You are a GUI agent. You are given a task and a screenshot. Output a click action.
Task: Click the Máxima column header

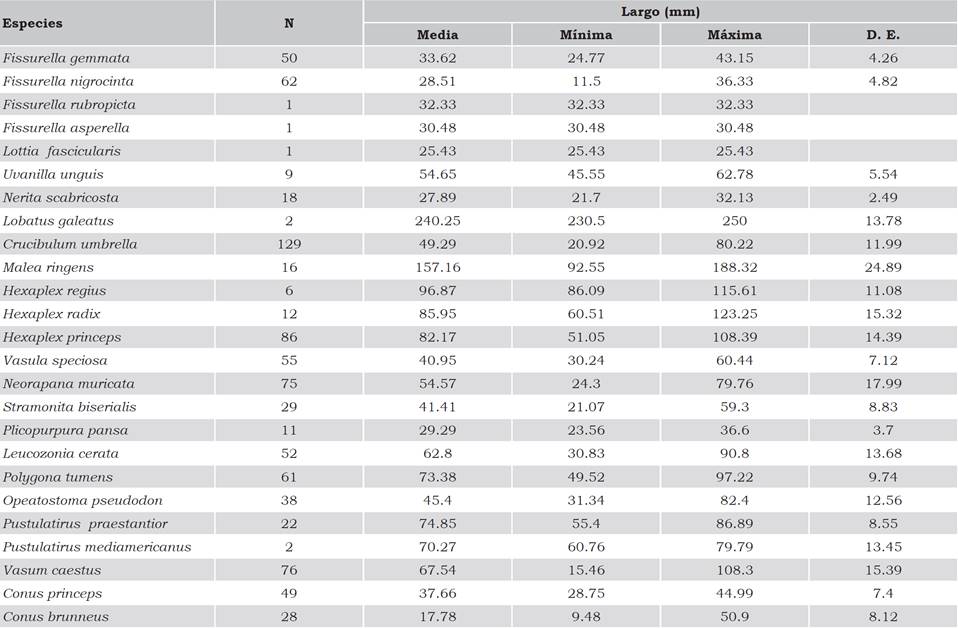734,35
